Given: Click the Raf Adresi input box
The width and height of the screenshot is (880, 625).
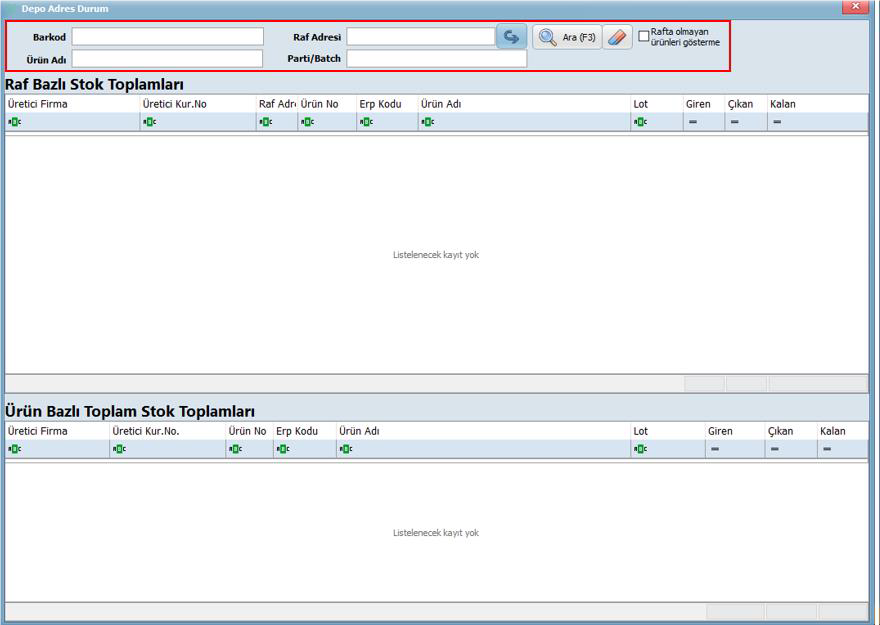Looking at the screenshot, I should pyautogui.click(x=420, y=37).
